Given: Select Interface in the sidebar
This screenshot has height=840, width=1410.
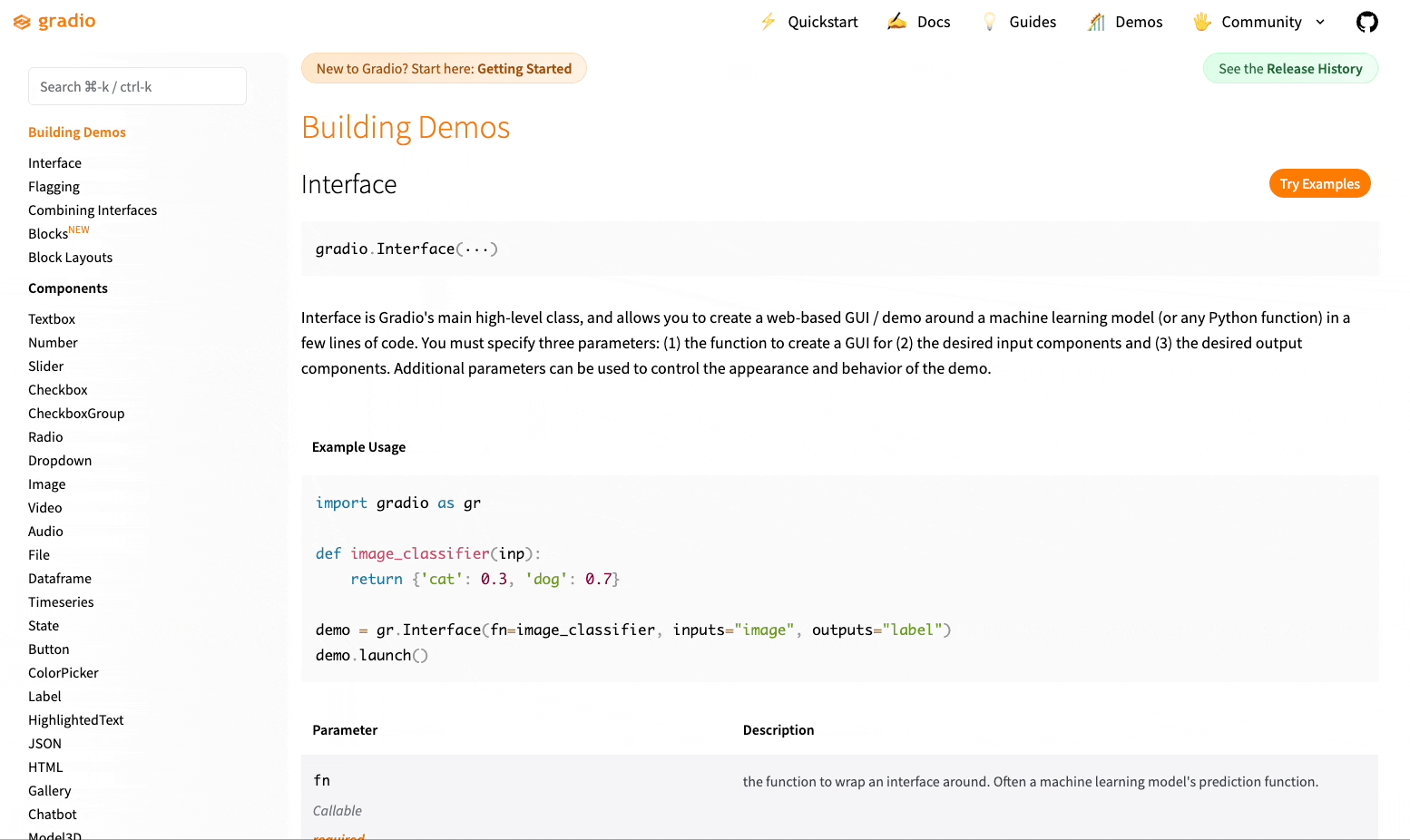Looking at the screenshot, I should [x=54, y=163].
